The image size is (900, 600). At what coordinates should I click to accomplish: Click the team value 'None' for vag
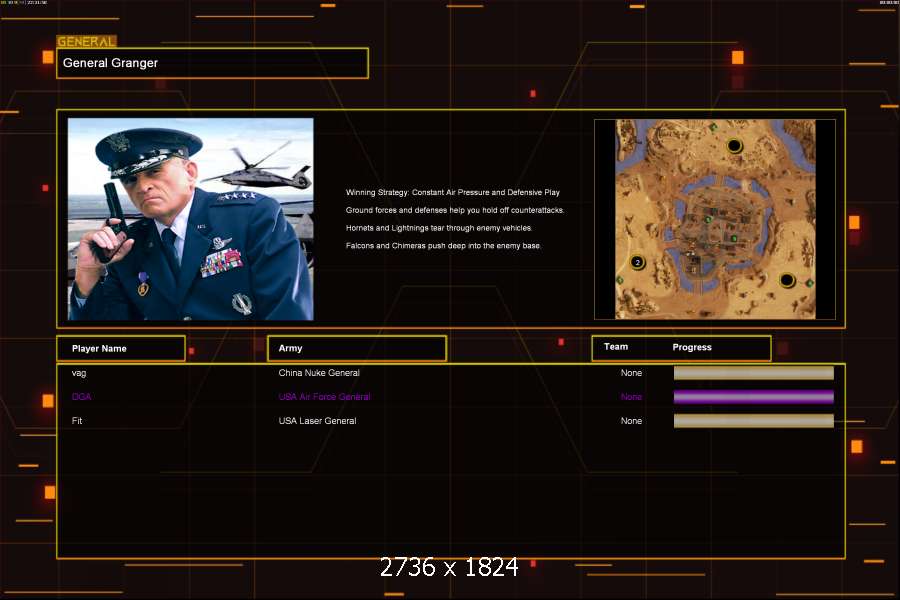[631, 373]
